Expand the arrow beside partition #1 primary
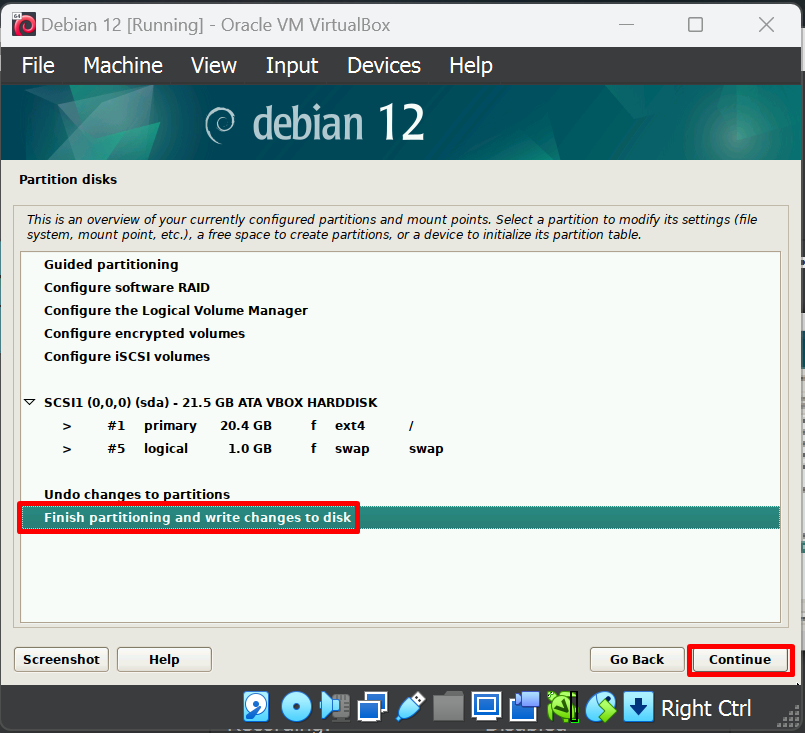Screen dimensions: 805x733 tap(67, 426)
